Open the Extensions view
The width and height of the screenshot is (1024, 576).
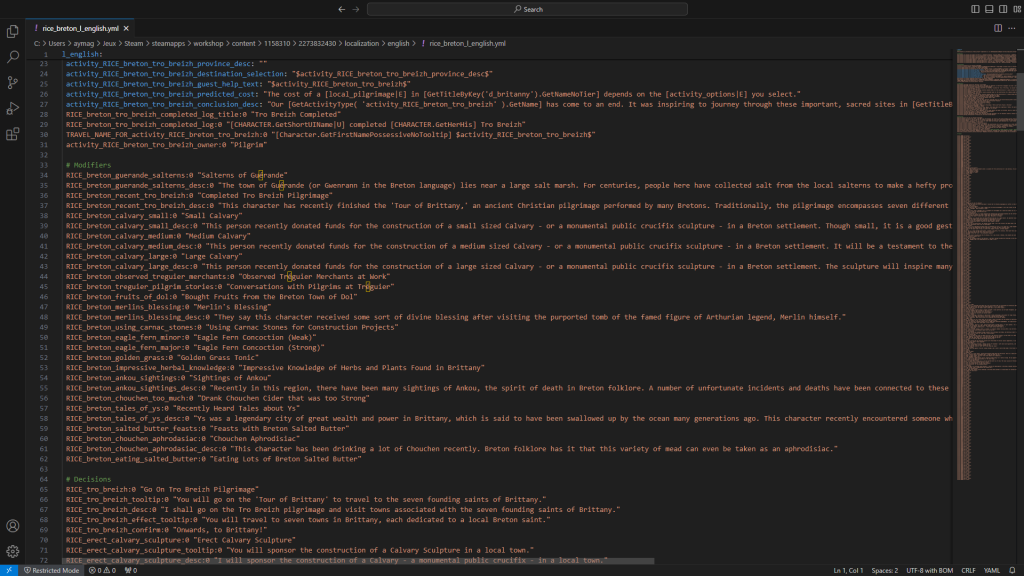pos(13,134)
